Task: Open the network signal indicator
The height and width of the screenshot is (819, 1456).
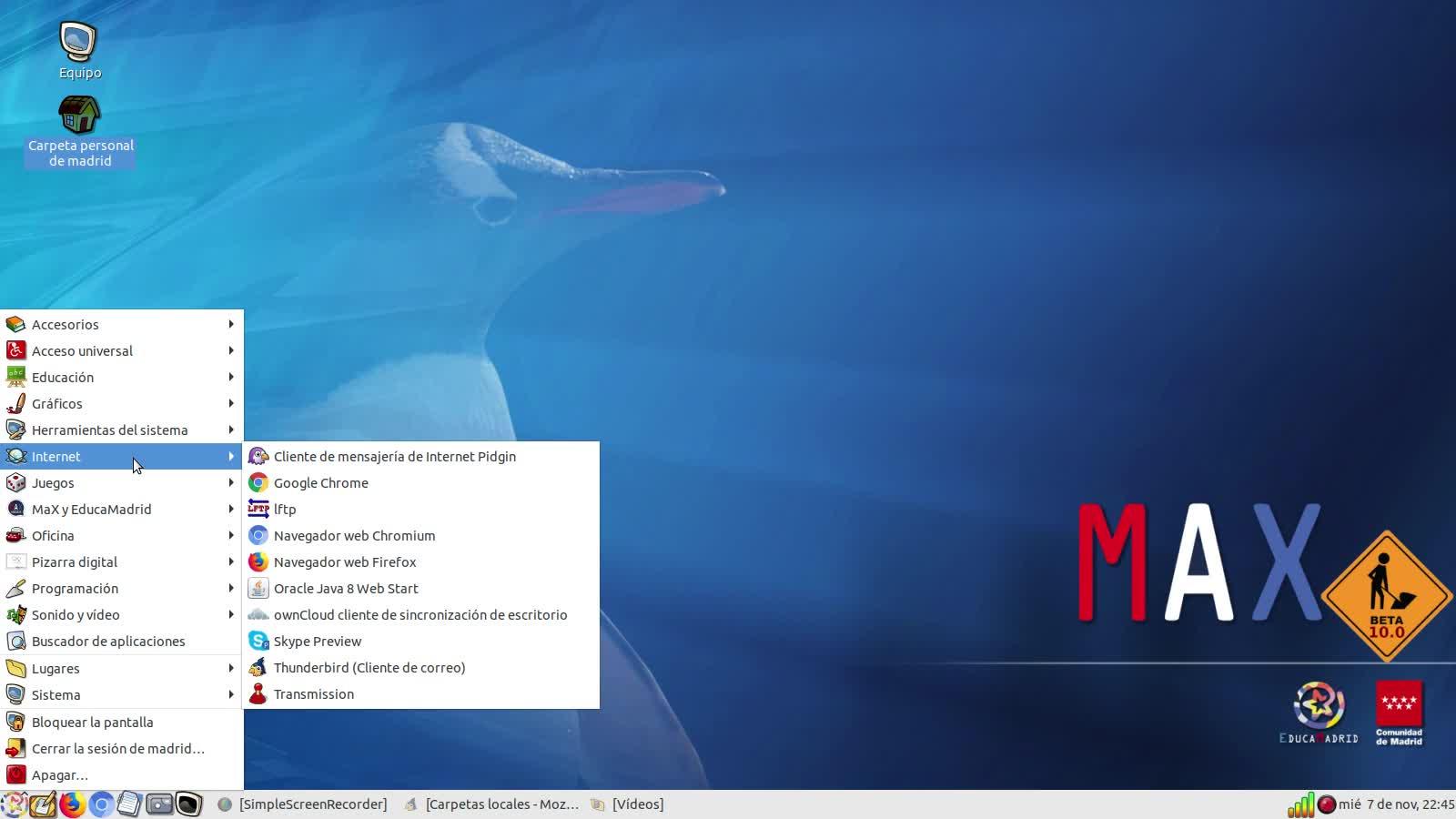Action: pyautogui.click(x=1300, y=804)
